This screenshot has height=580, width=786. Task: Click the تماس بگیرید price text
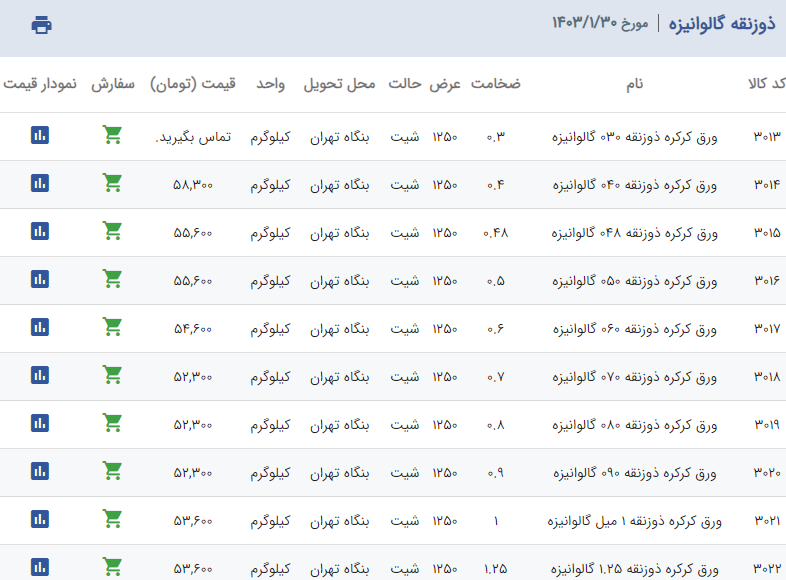pos(193,136)
